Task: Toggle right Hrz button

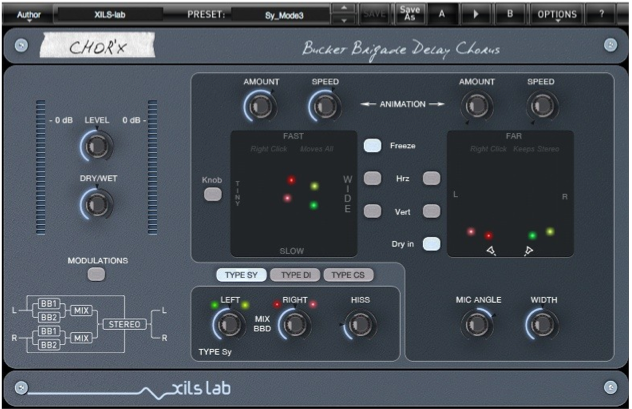Action: [x=431, y=178]
